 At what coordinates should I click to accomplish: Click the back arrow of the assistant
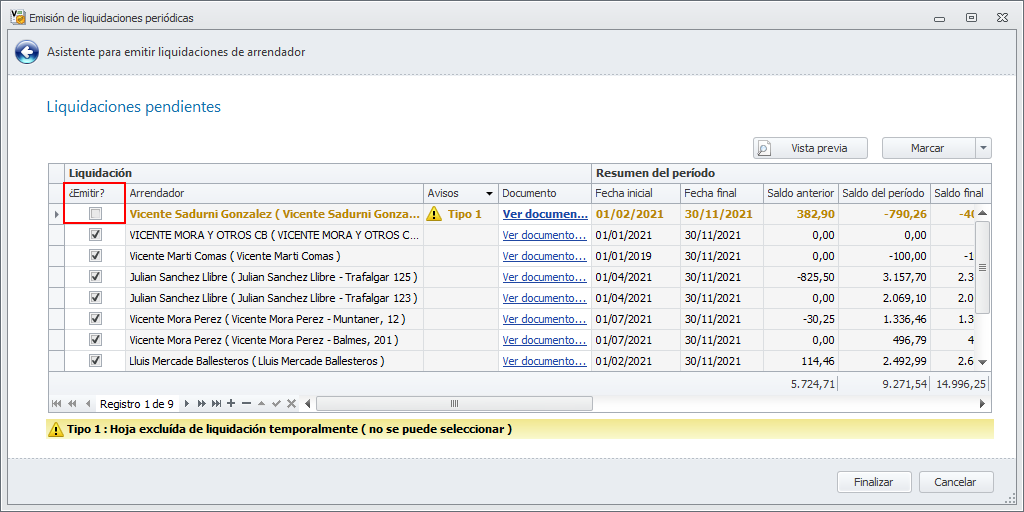click(27, 52)
